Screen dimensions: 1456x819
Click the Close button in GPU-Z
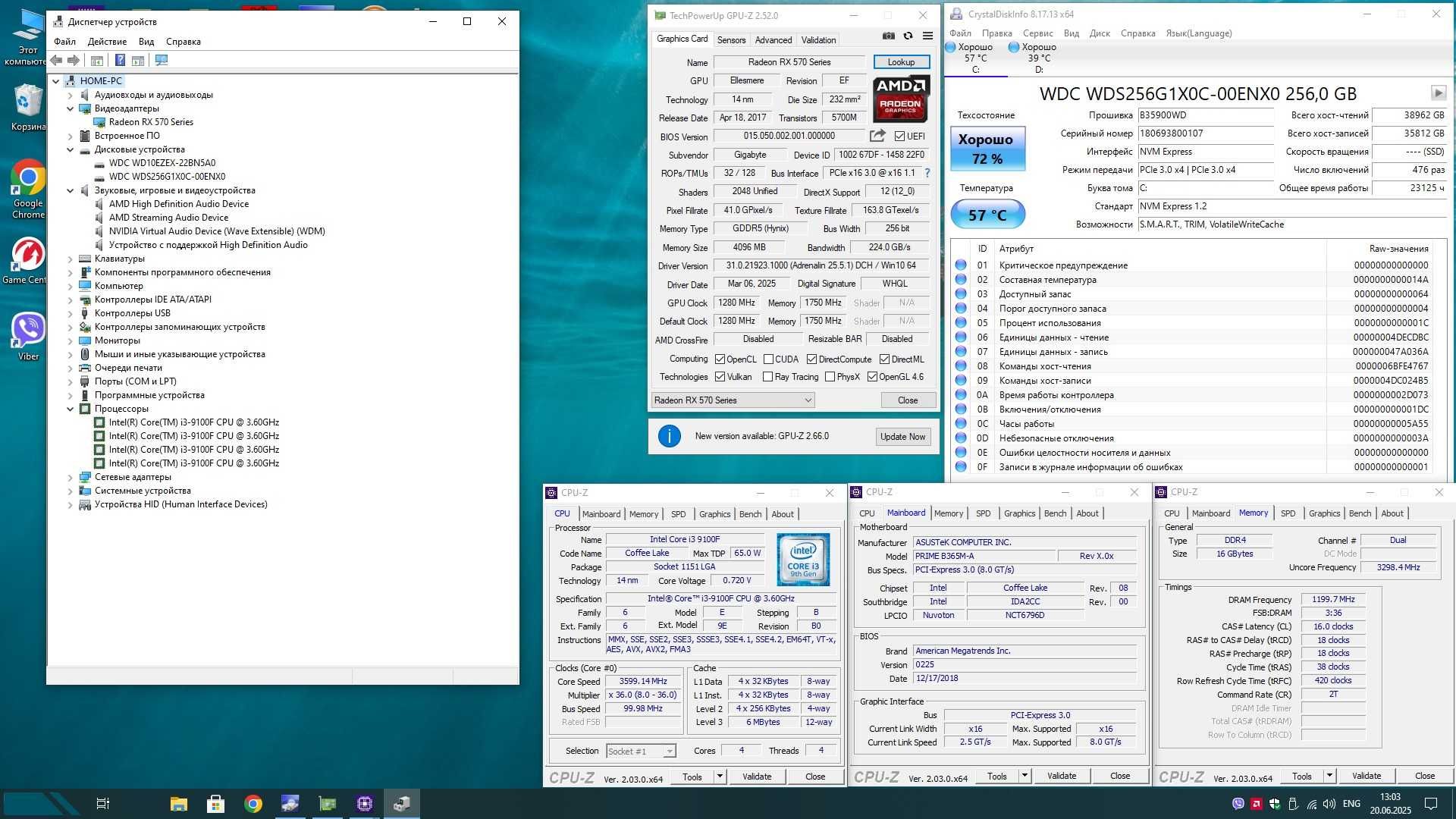pyautogui.click(x=908, y=400)
